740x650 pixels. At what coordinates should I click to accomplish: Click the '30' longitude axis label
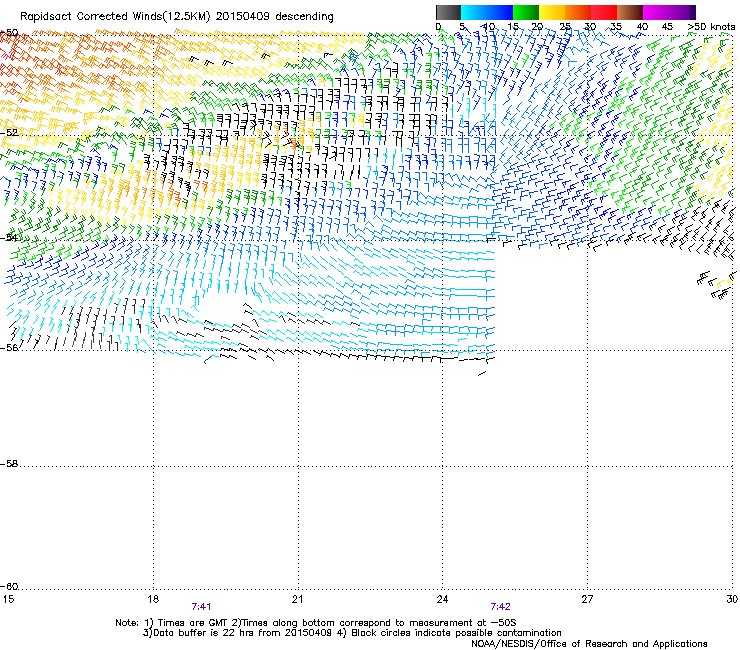coord(732,599)
